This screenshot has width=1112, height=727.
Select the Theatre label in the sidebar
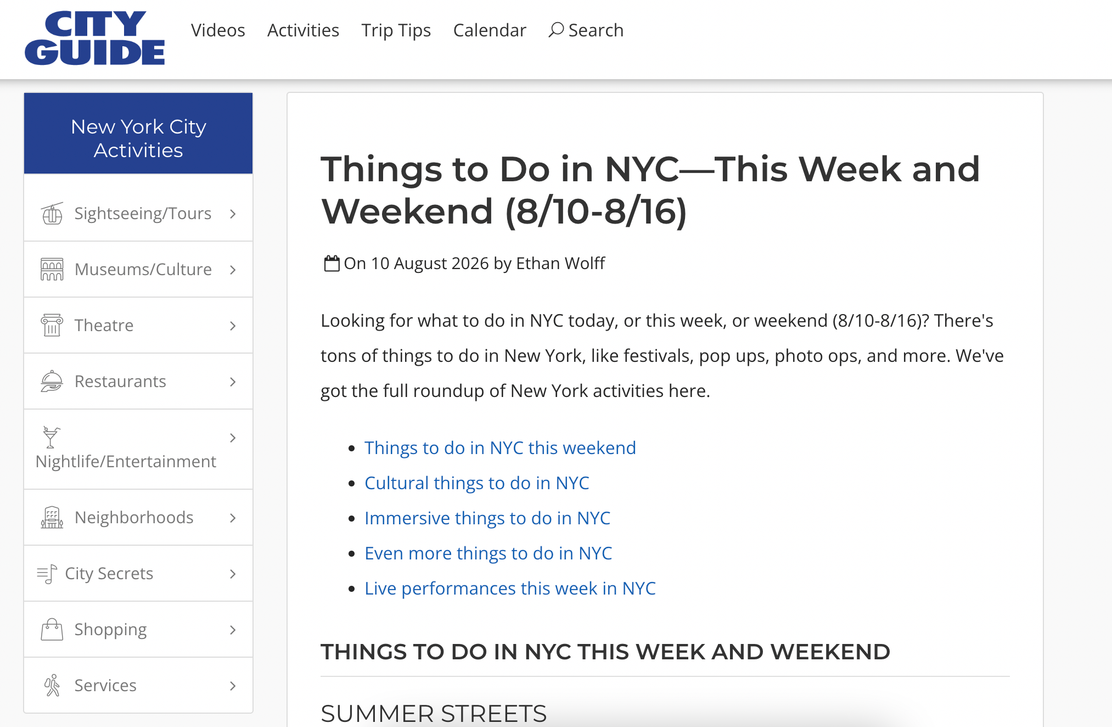[x=104, y=326]
